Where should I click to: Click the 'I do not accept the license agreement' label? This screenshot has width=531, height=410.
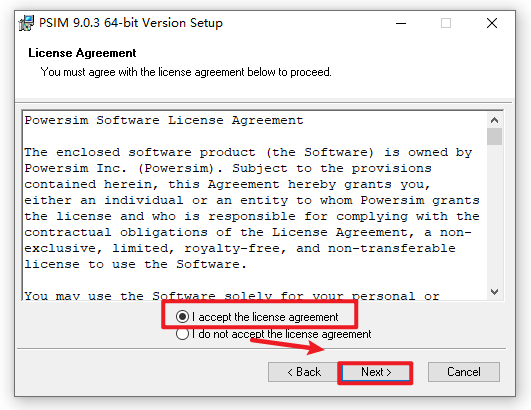coord(281,334)
